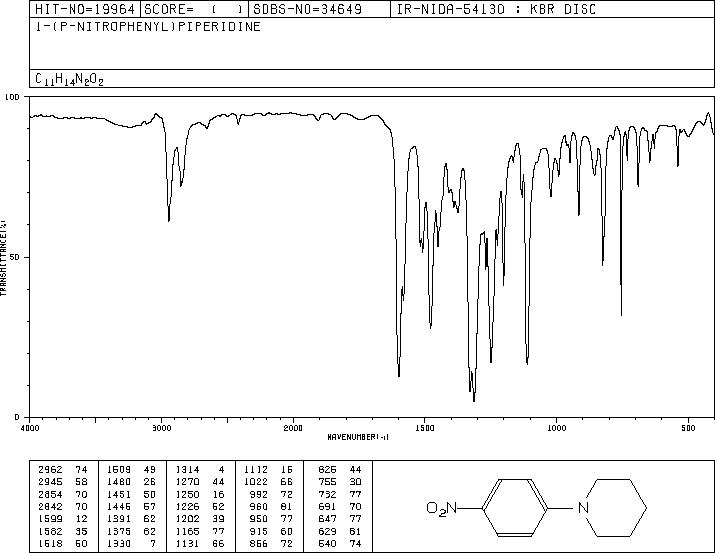Click the 826 peak value in the table

[327, 470]
